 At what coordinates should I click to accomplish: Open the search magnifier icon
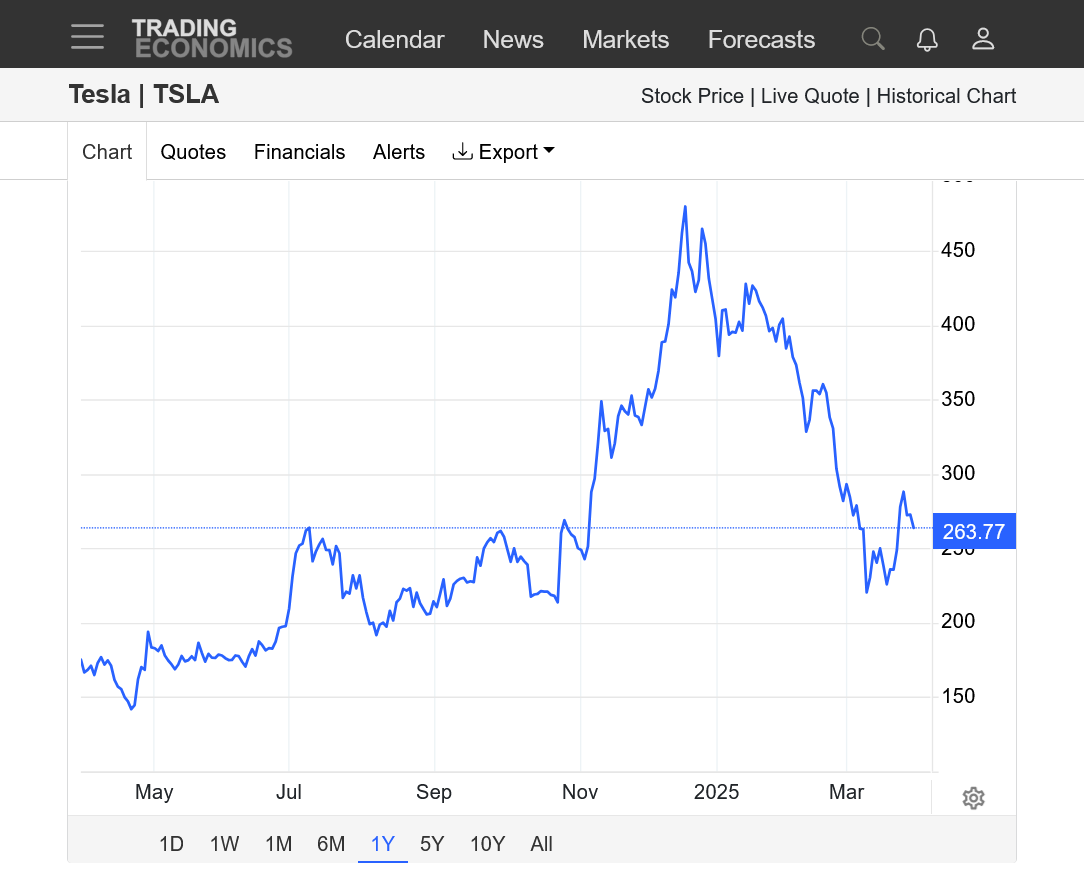(873, 39)
